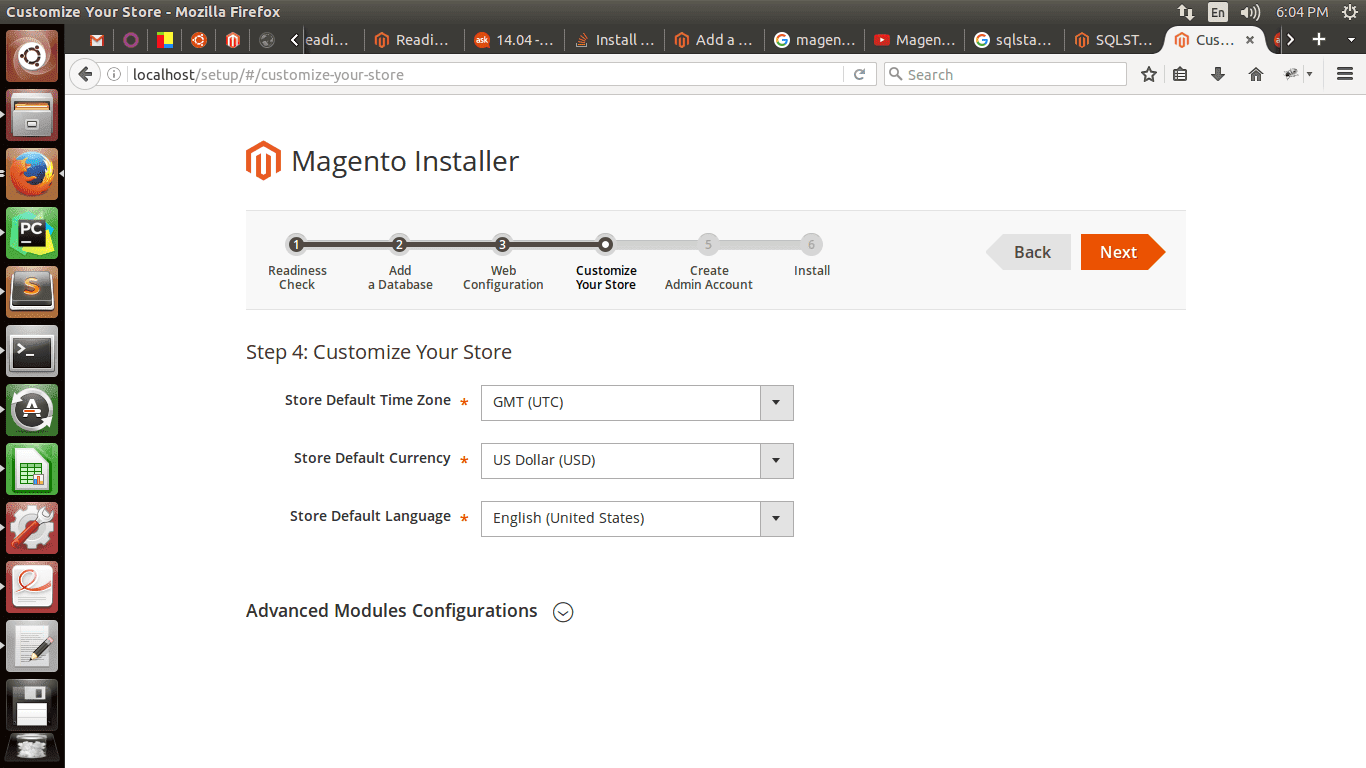The height and width of the screenshot is (768, 1366).
Task: Expand Advanced Modules Configurations section
Action: tap(563, 612)
